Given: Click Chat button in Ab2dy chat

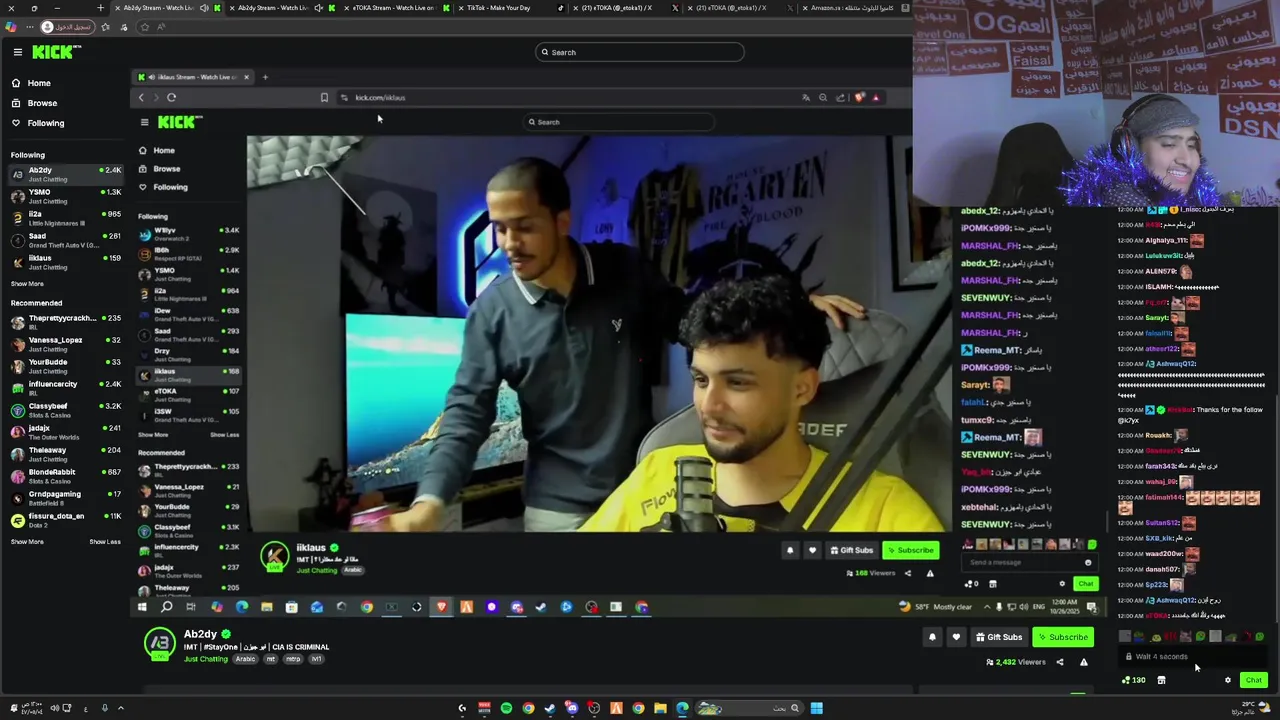Looking at the screenshot, I should click(x=1253, y=680).
